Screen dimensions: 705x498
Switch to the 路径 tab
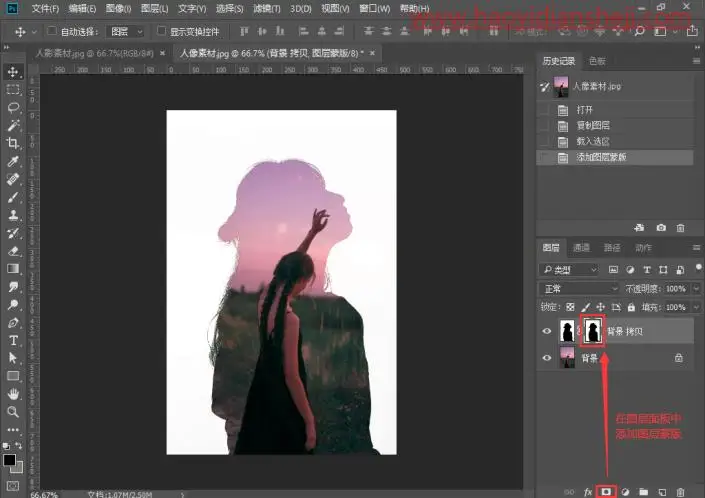pyautogui.click(x=612, y=248)
